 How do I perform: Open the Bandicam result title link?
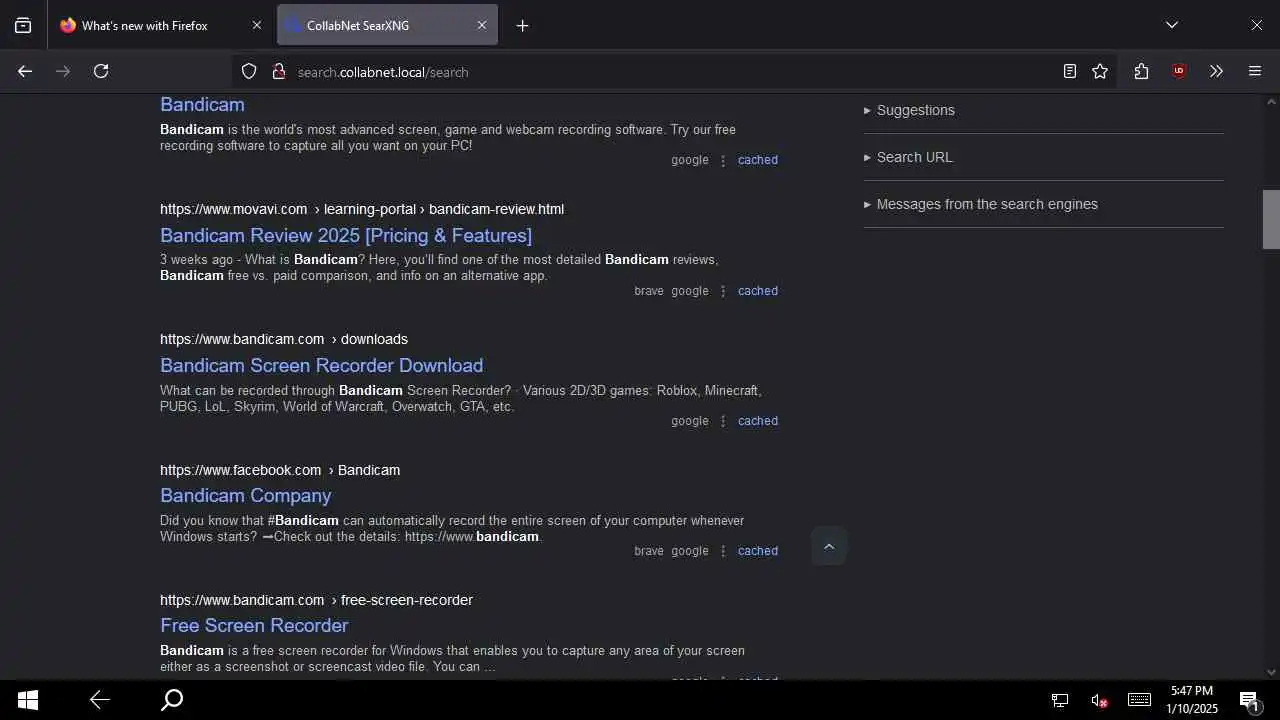pos(202,104)
